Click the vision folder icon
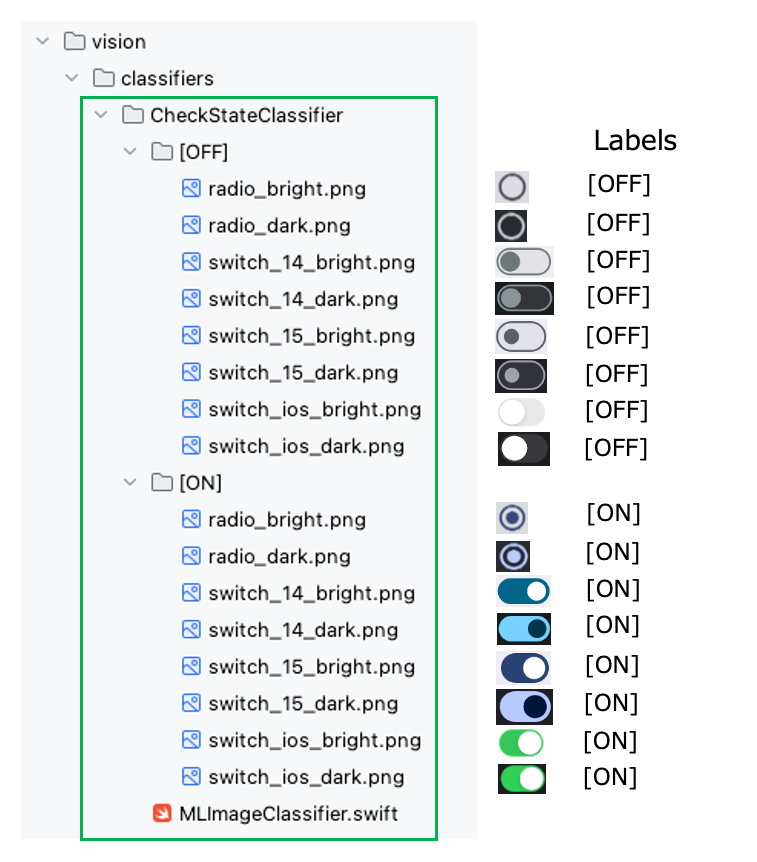Screen dimensions: 757x862 tap(74, 41)
